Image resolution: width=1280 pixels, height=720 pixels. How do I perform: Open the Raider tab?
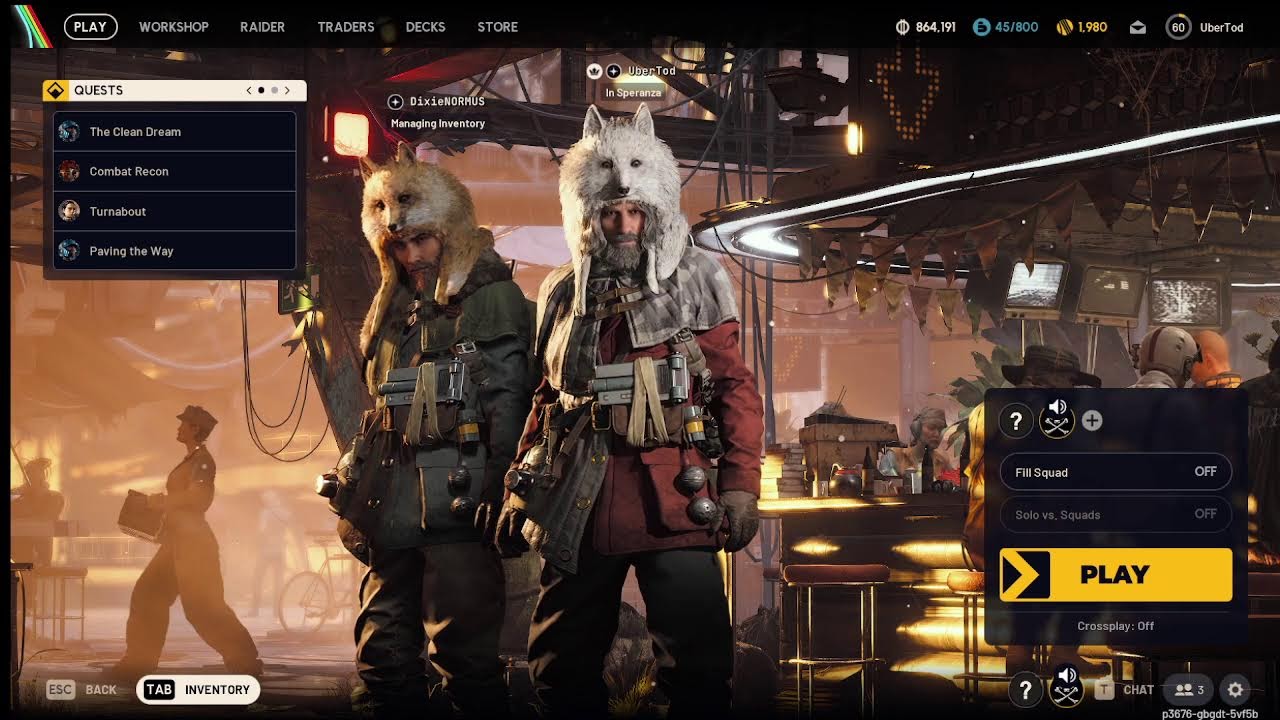pyautogui.click(x=263, y=27)
